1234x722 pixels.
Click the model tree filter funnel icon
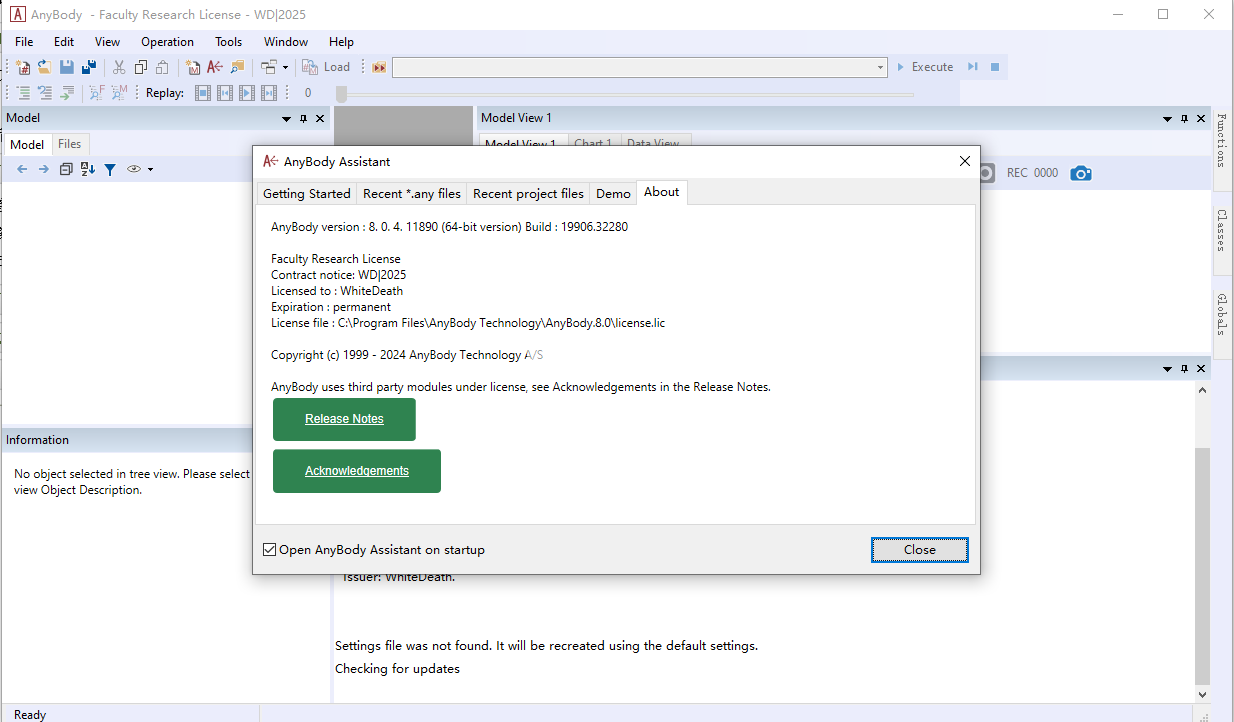click(x=110, y=169)
